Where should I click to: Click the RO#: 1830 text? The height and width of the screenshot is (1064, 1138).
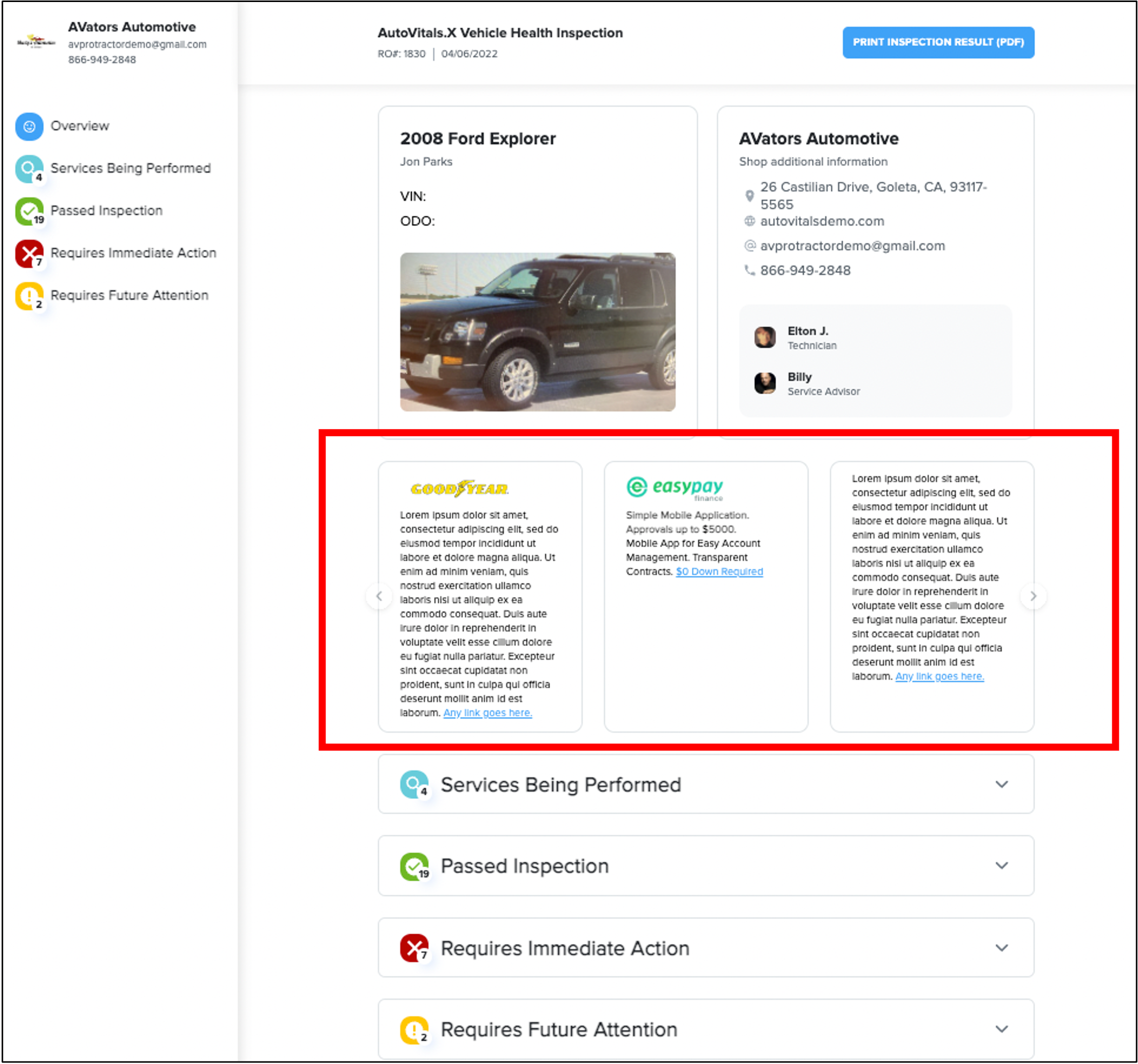click(401, 54)
